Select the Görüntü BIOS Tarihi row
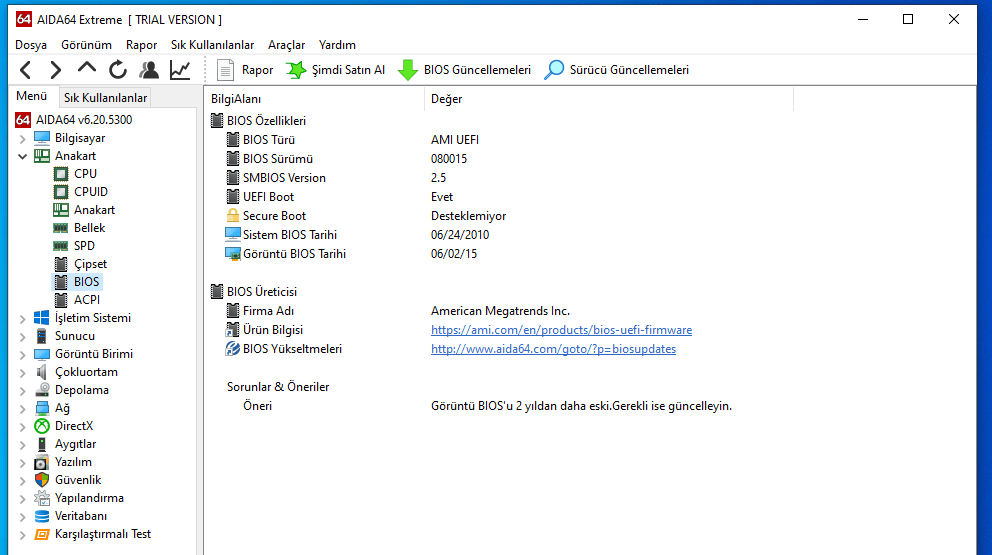 [x=294, y=254]
